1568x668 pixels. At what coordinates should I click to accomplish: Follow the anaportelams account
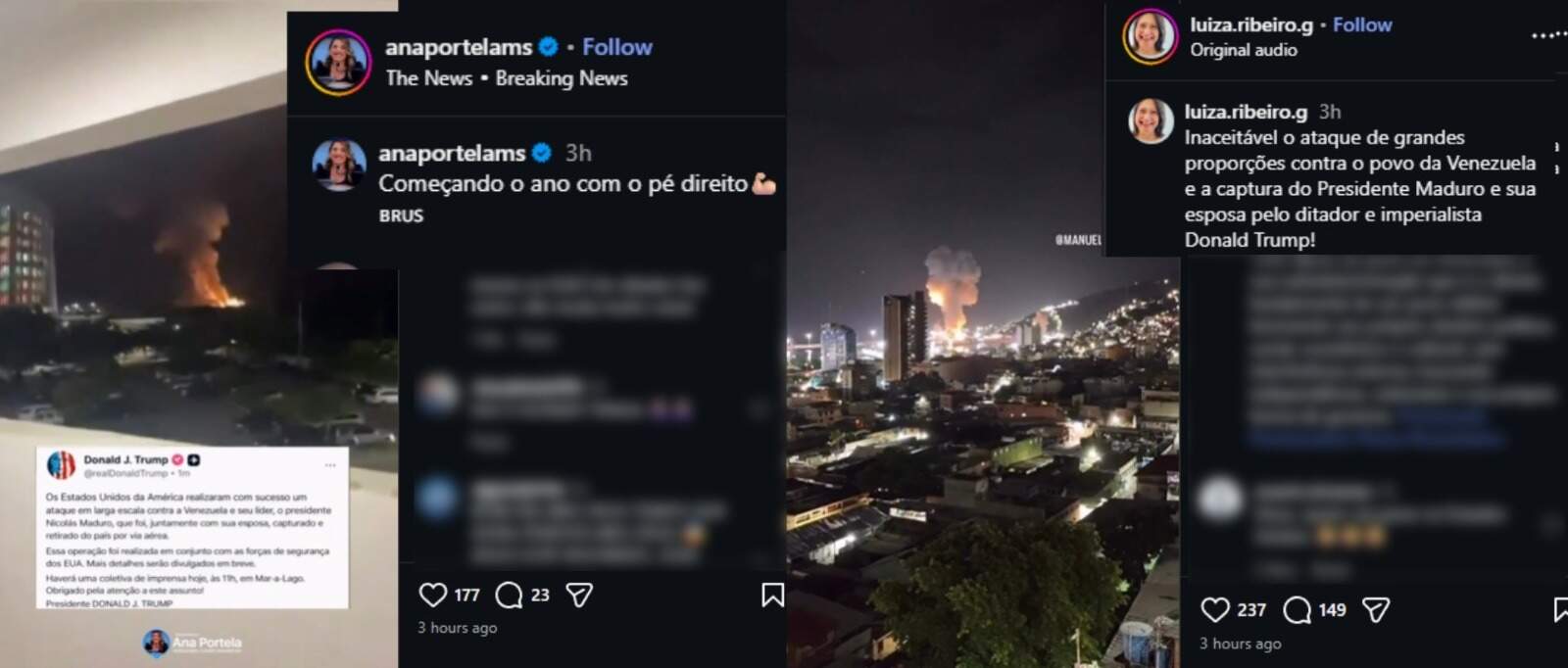pos(616,47)
